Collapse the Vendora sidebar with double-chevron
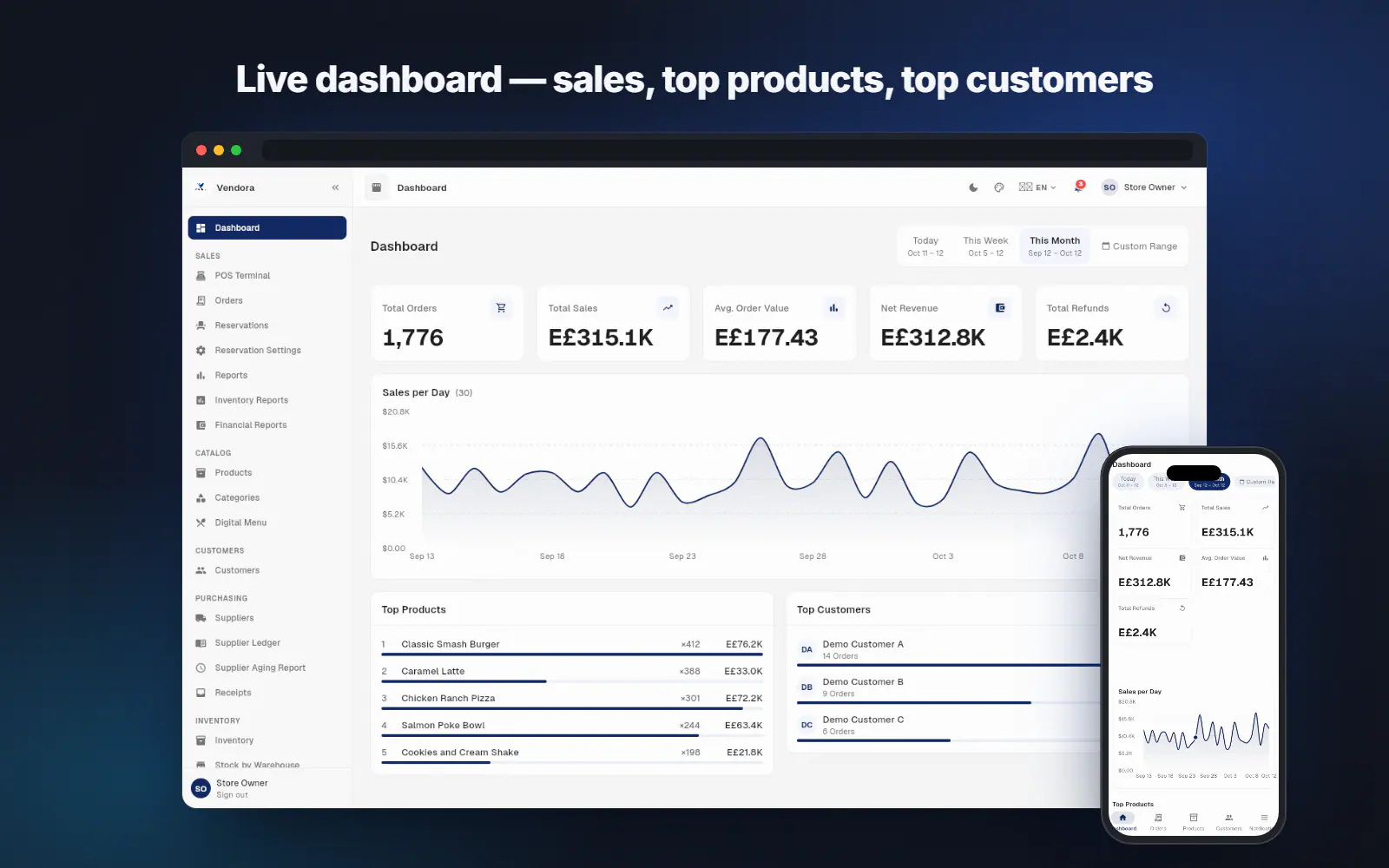 click(x=335, y=187)
